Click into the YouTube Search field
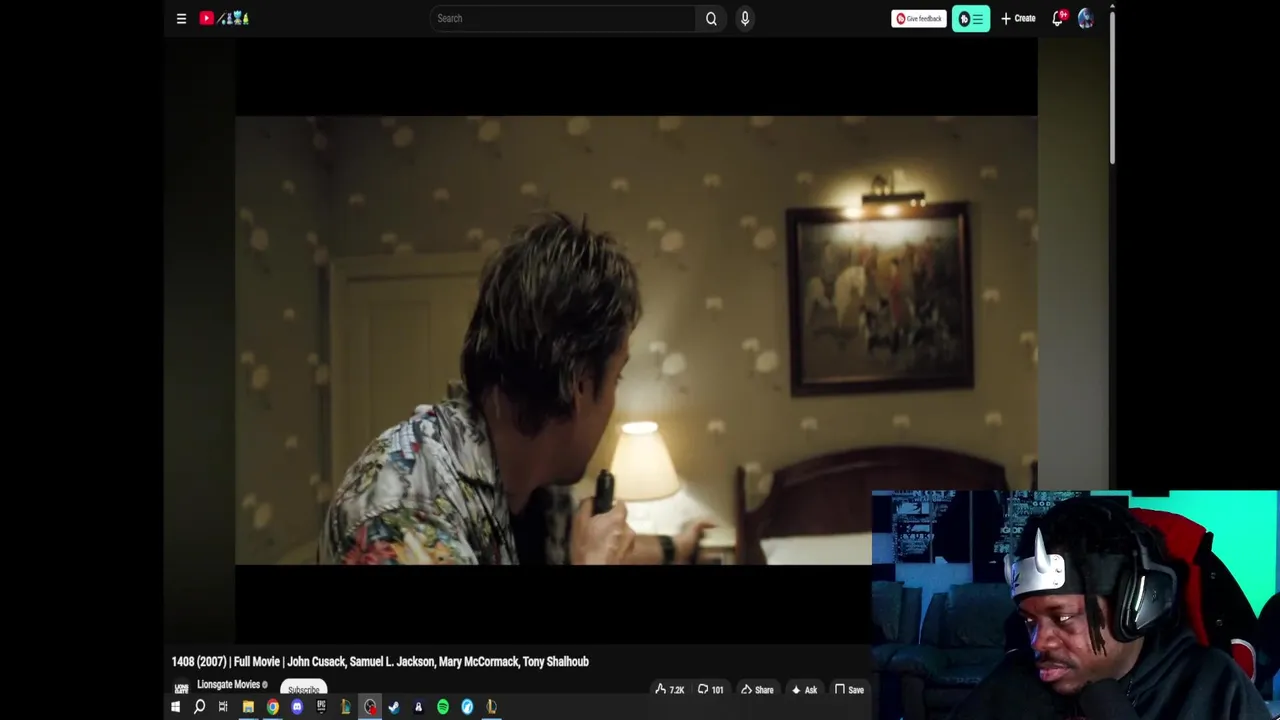This screenshot has height=720, width=1280. pyautogui.click(x=562, y=18)
